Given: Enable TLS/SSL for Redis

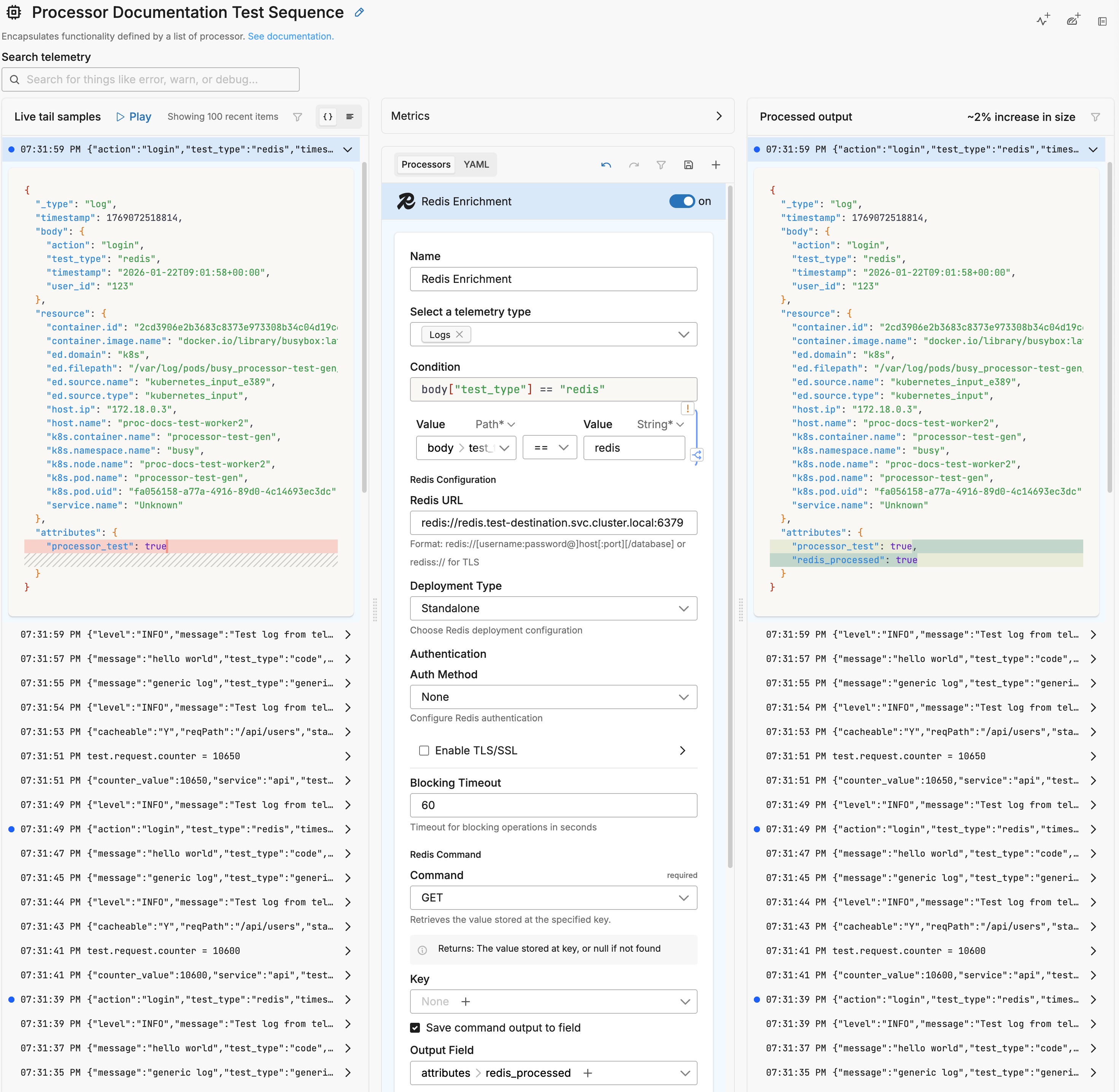Looking at the screenshot, I should (424, 750).
